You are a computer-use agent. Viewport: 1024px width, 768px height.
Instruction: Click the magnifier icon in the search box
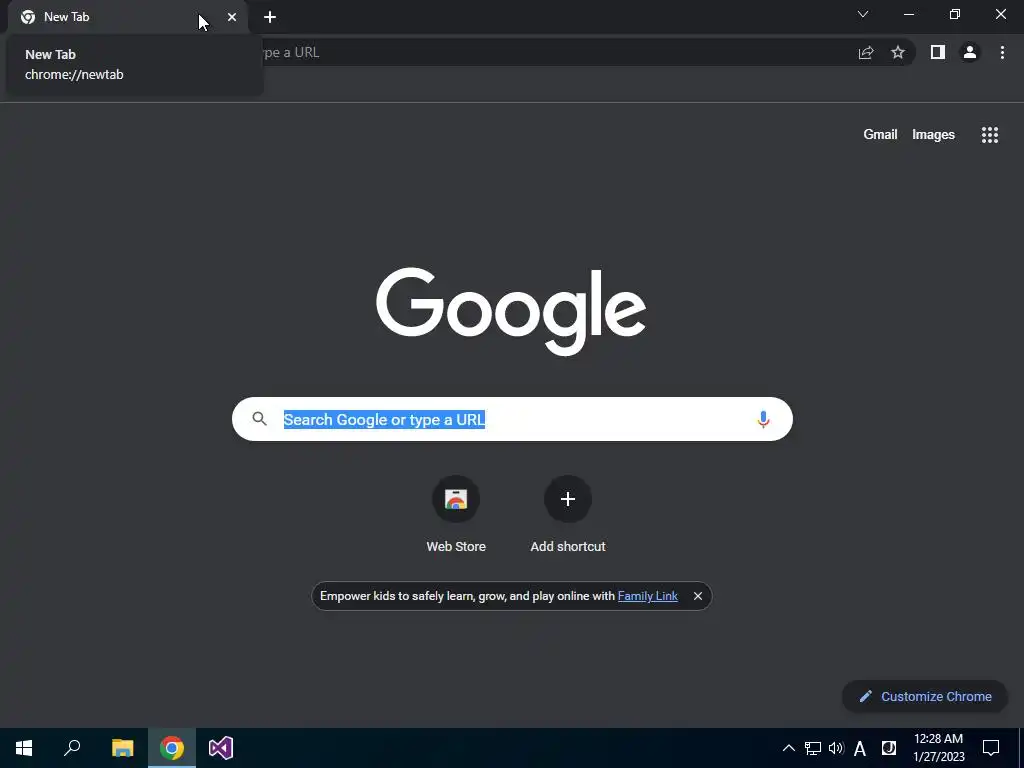pyautogui.click(x=259, y=419)
